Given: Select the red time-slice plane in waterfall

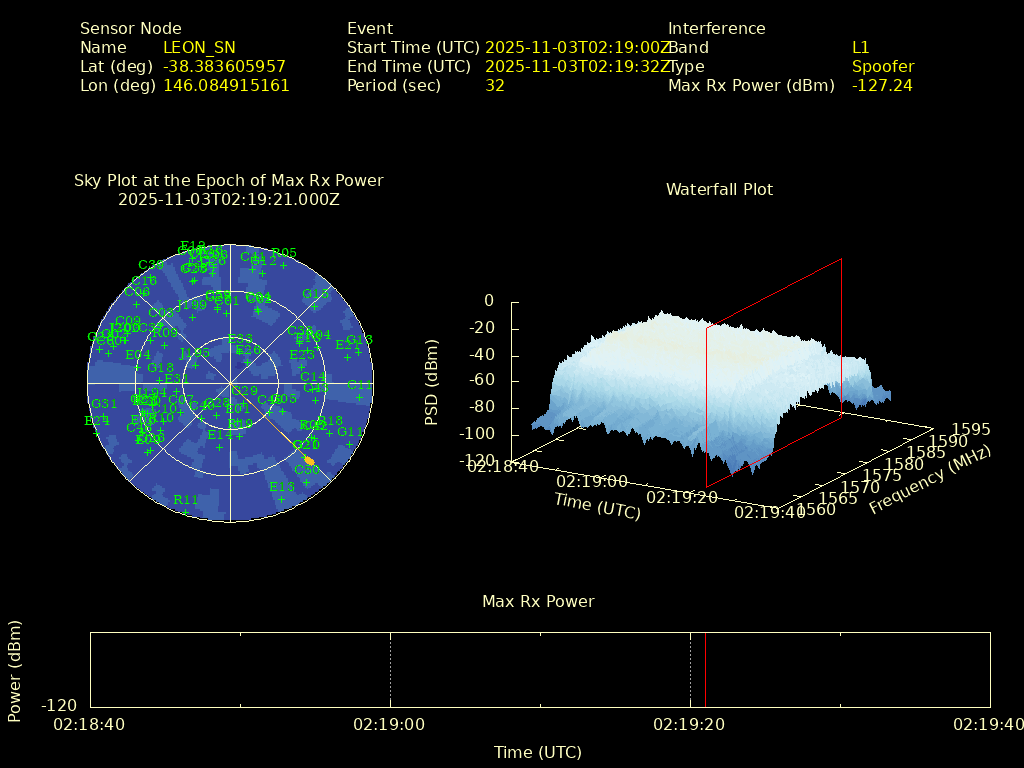Looking at the screenshot, I should [774, 372].
